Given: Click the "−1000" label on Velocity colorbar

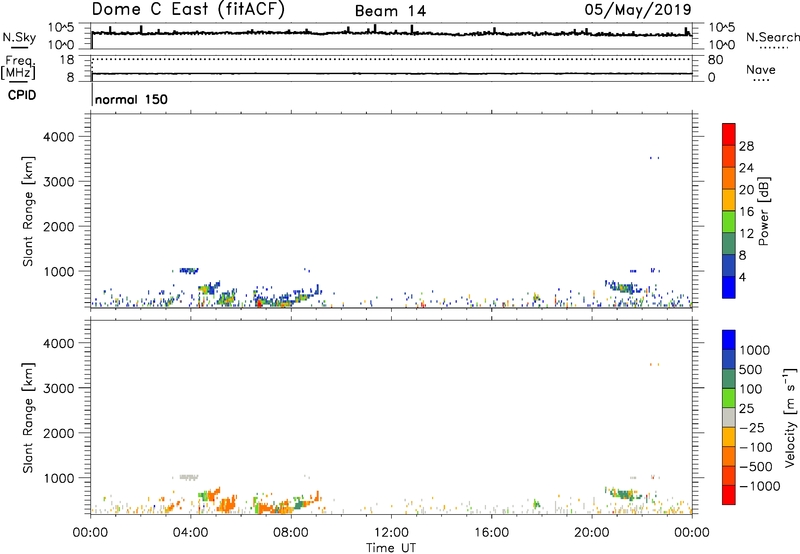Looking at the screenshot, I should pyautogui.click(x=760, y=486).
